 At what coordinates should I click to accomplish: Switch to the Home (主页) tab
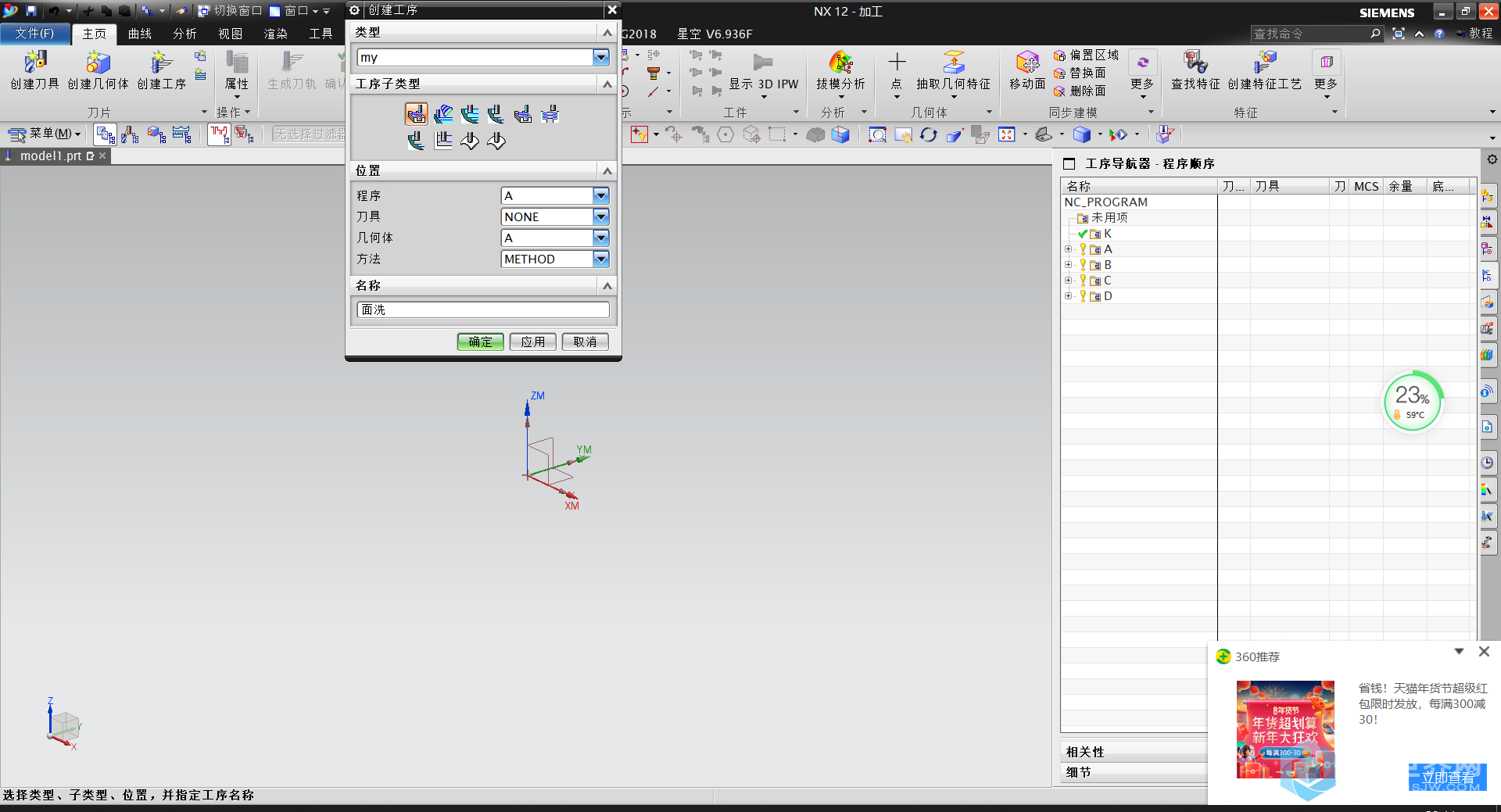click(94, 34)
